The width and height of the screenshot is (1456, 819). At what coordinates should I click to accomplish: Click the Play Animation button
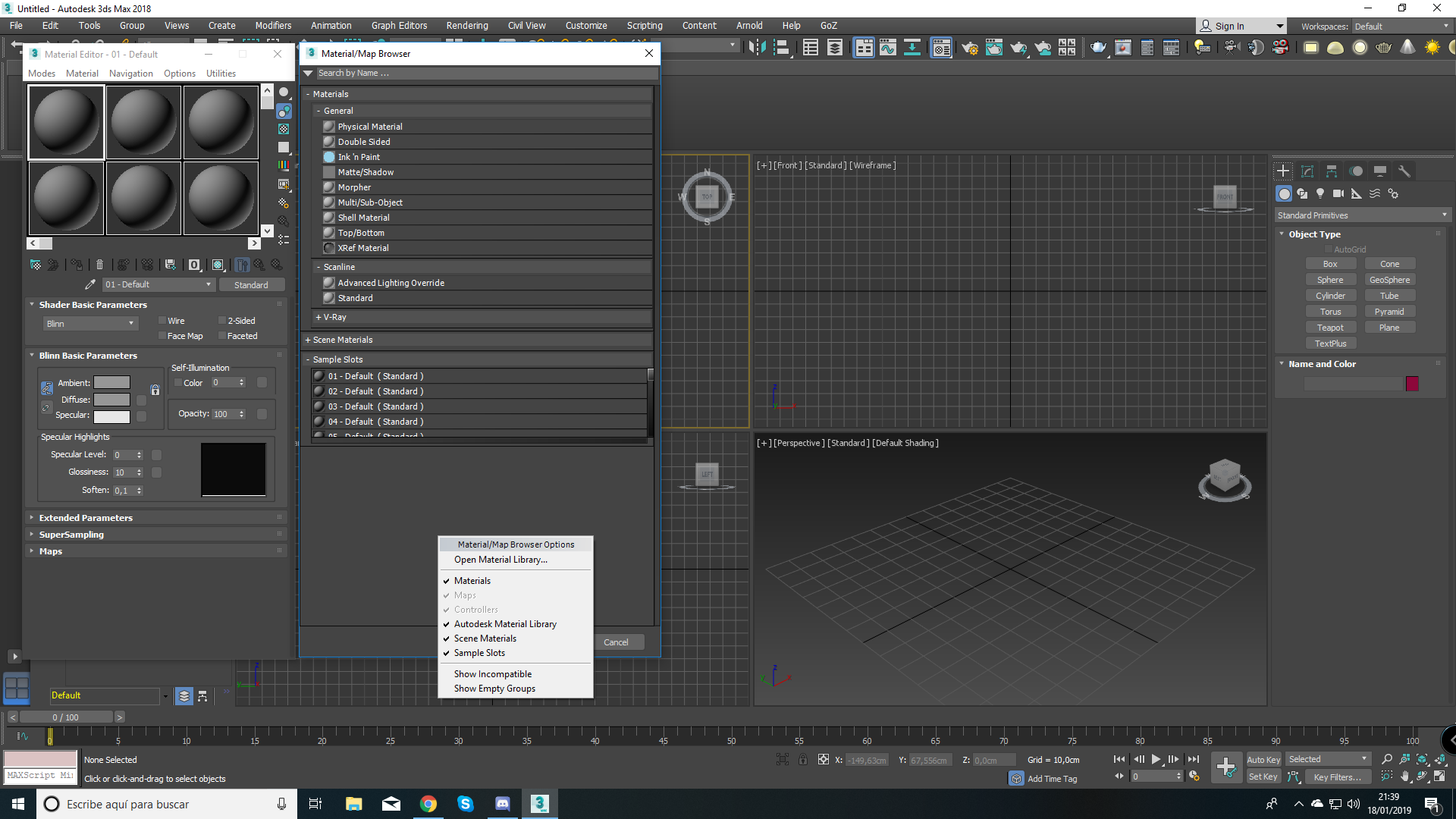[x=1156, y=759]
